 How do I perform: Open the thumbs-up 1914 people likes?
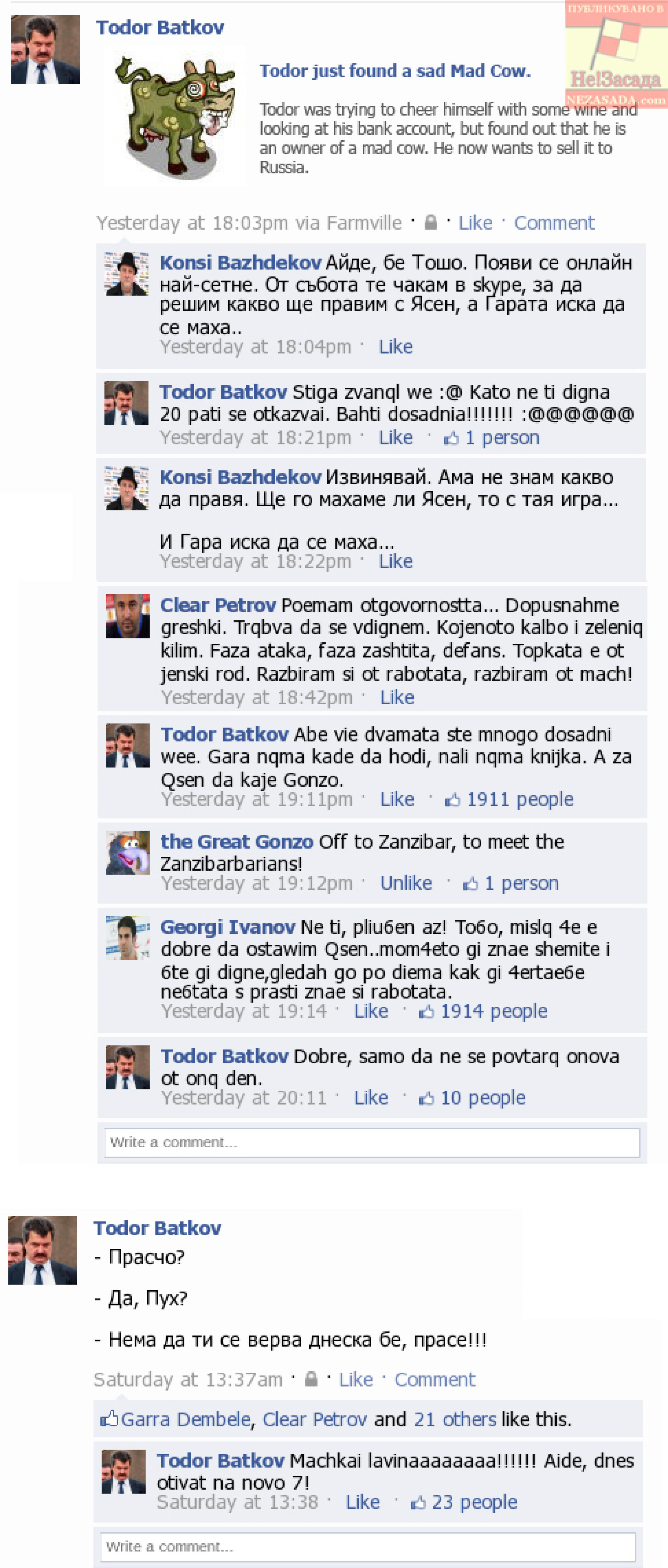pos(483,1011)
